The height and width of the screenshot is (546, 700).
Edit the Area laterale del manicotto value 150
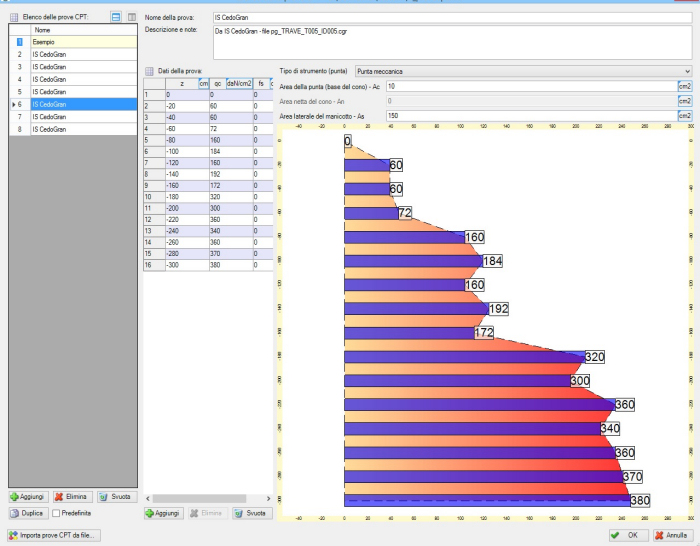tap(532, 116)
